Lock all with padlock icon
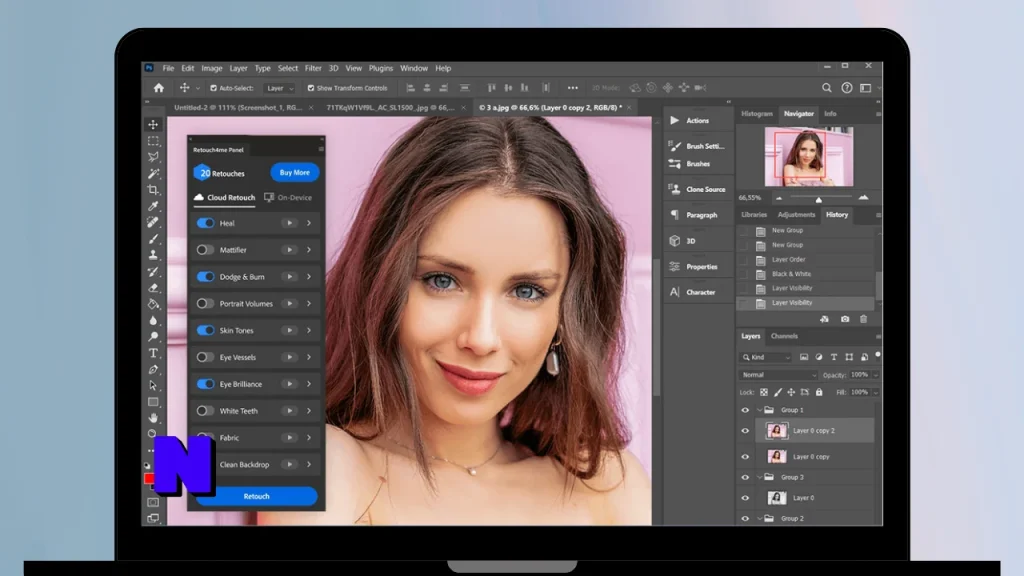 click(x=819, y=392)
